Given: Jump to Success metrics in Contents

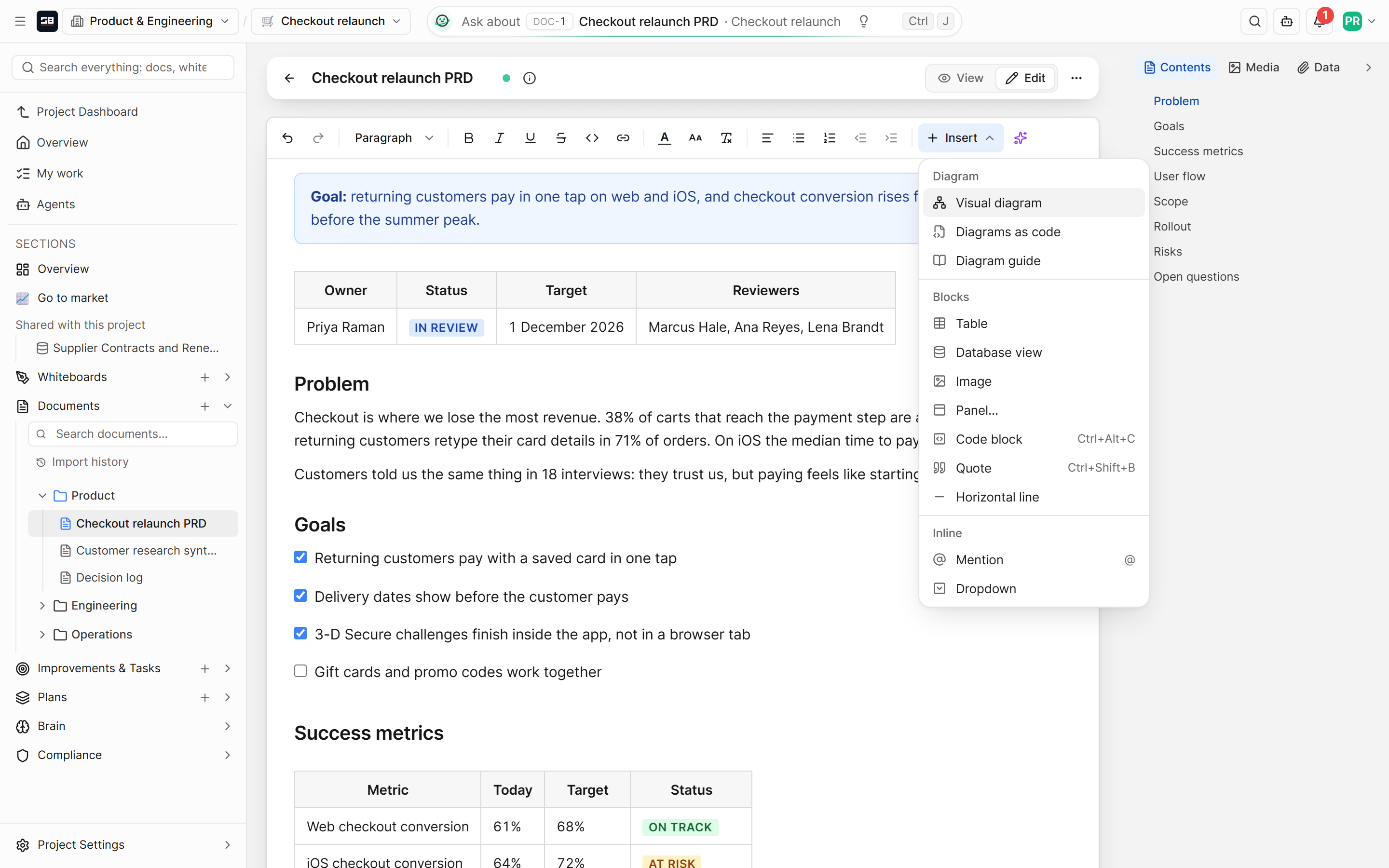Looking at the screenshot, I should [x=1198, y=151].
